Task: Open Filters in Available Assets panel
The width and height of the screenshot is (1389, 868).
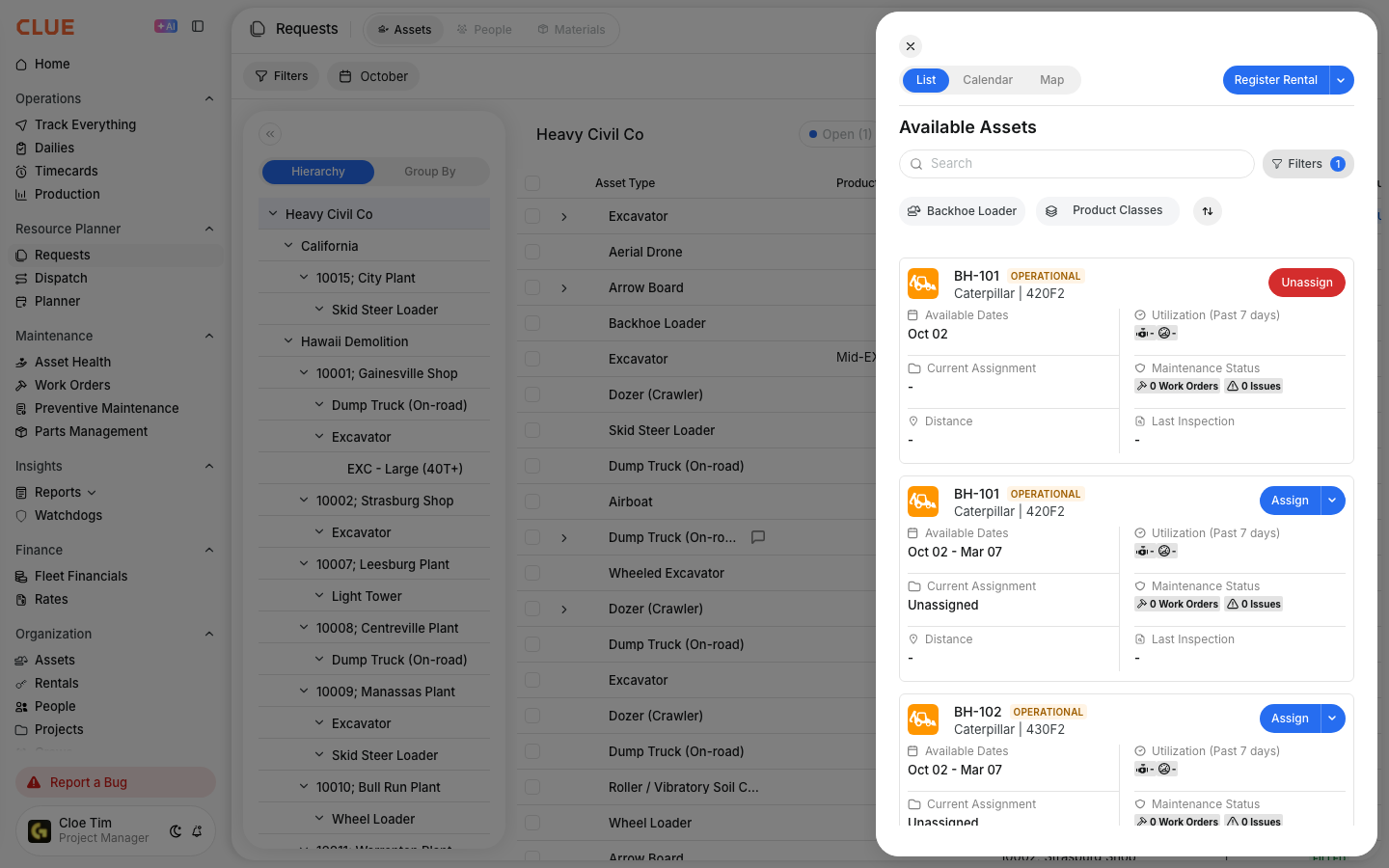Action: (x=1308, y=164)
